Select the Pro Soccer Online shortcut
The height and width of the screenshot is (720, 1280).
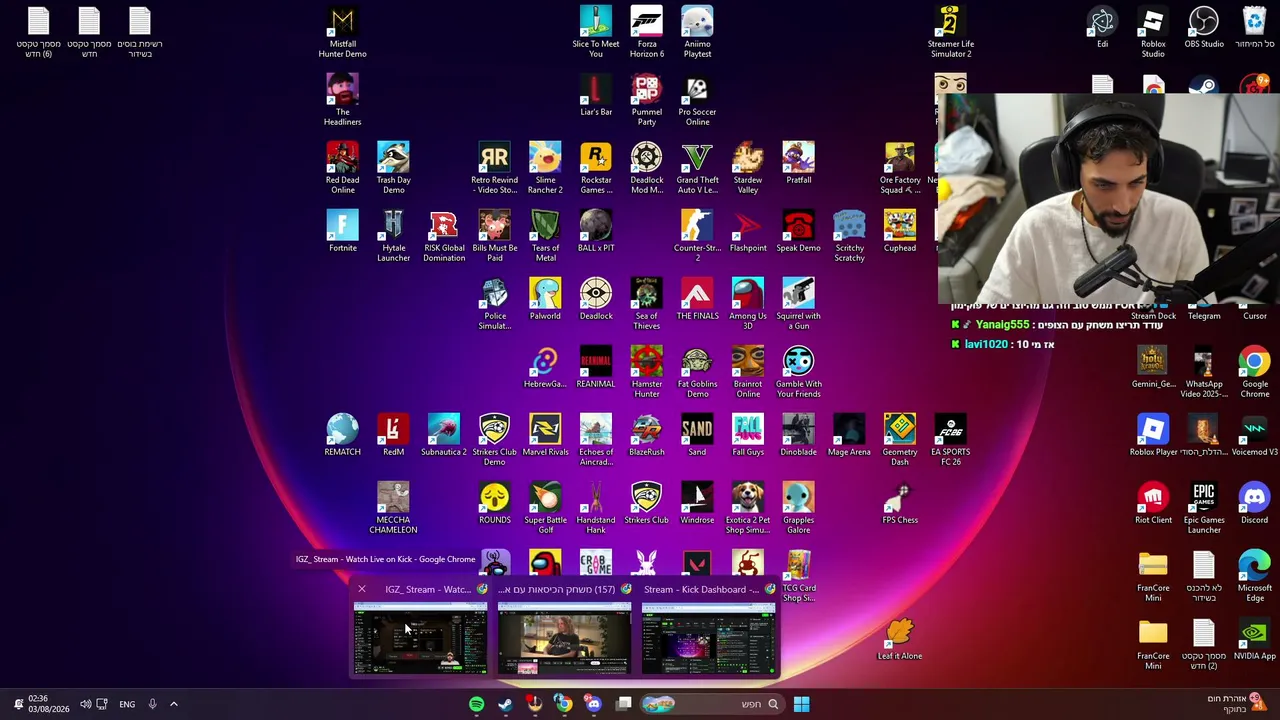[x=697, y=100]
